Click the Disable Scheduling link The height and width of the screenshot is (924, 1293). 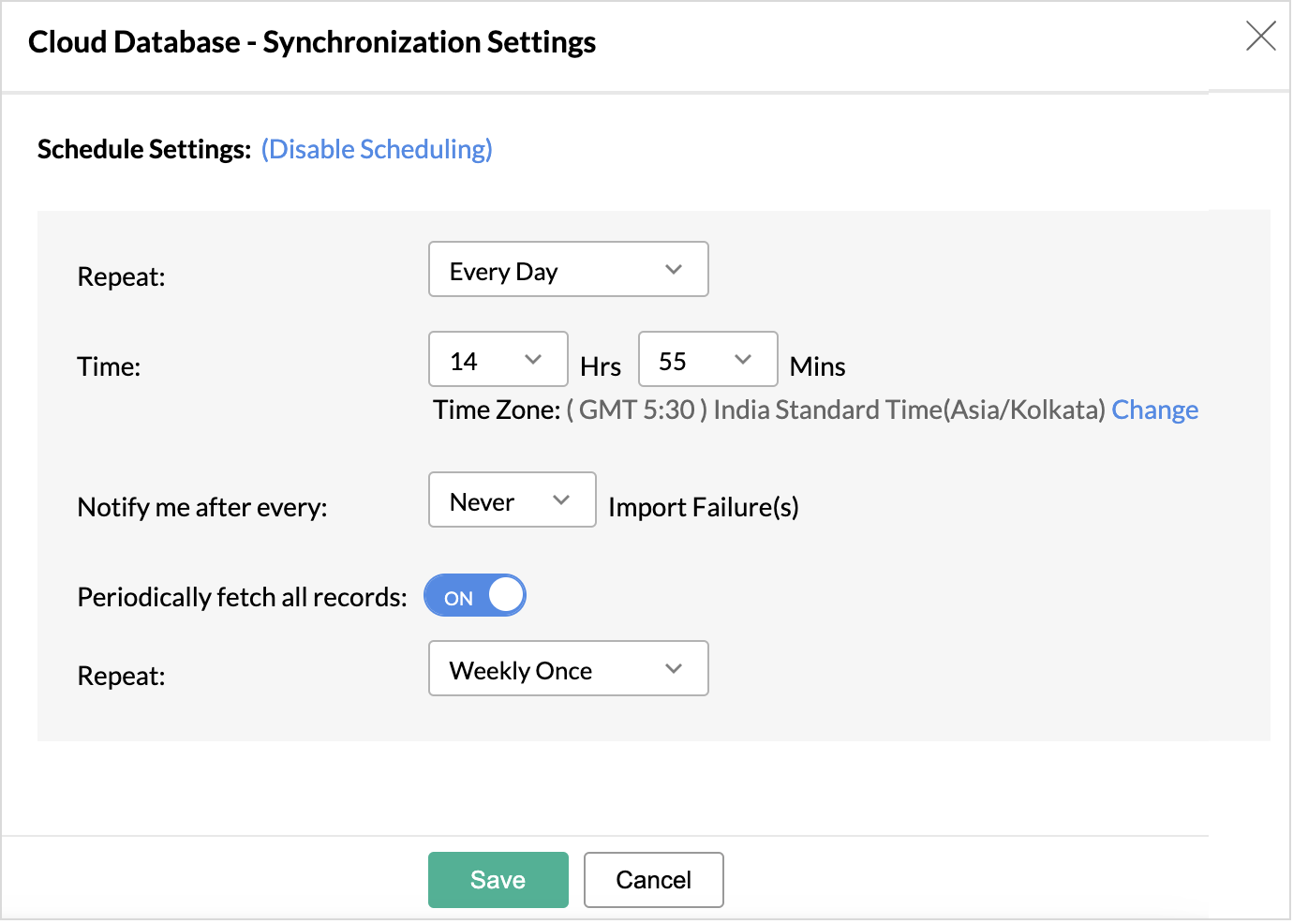point(377,149)
